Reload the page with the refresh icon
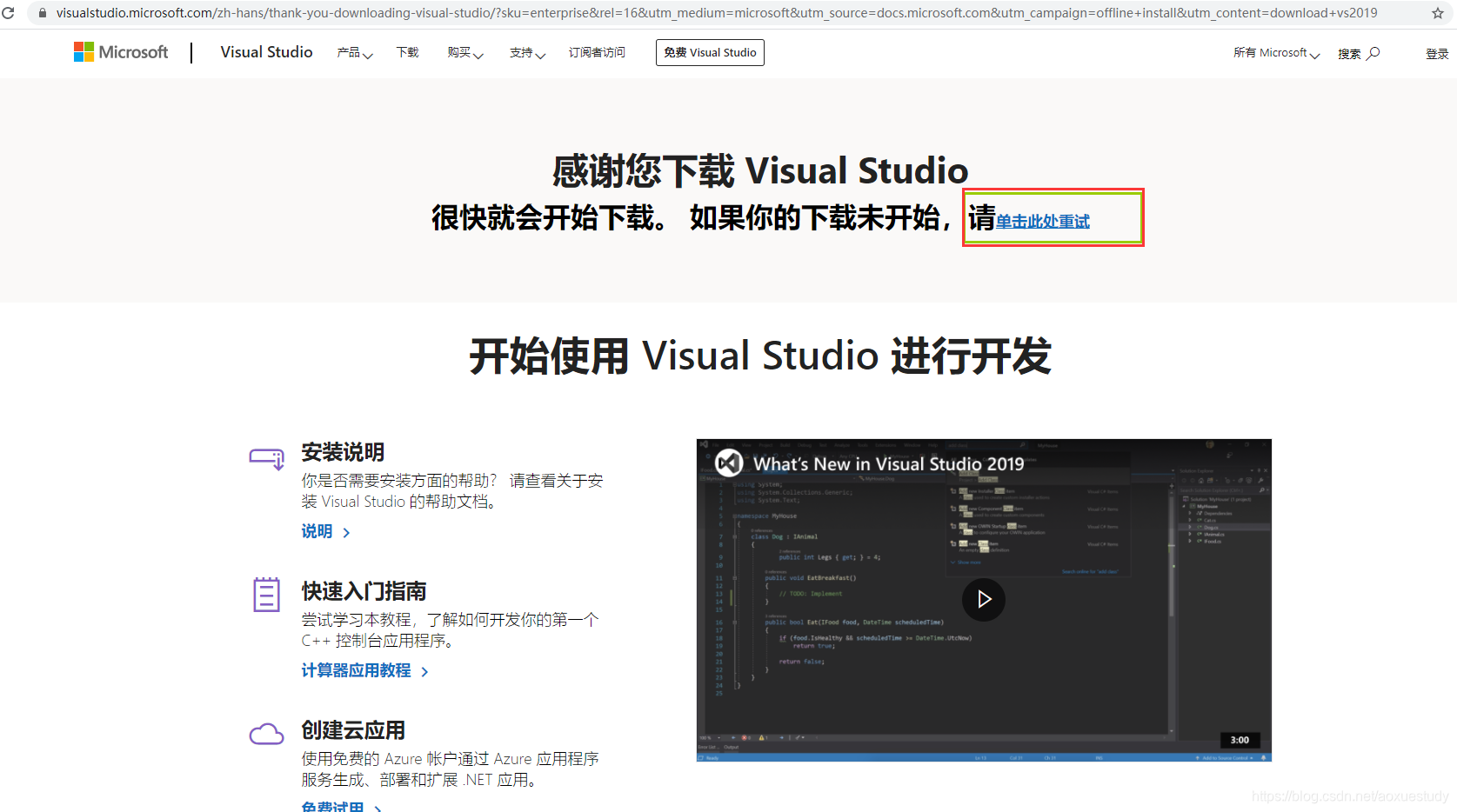The height and width of the screenshot is (812, 1457). click(8, 13)
